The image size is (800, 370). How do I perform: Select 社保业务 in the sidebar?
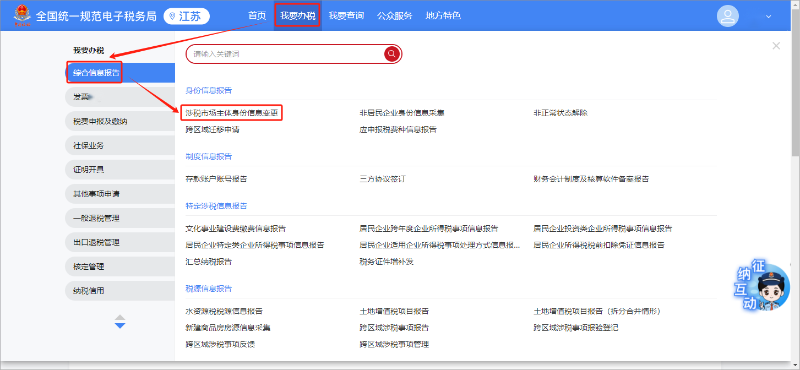point(120,145)
